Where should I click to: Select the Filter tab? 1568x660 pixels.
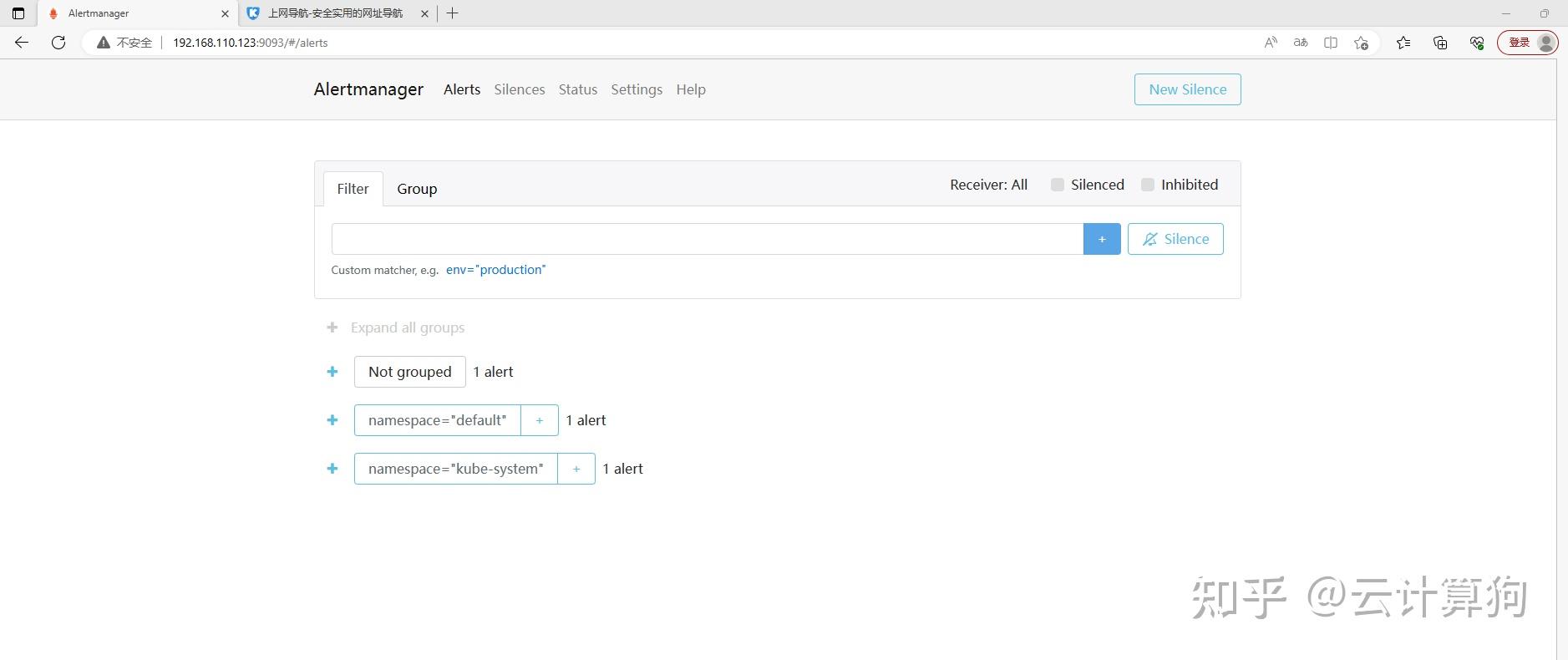[x=353, y=189]
